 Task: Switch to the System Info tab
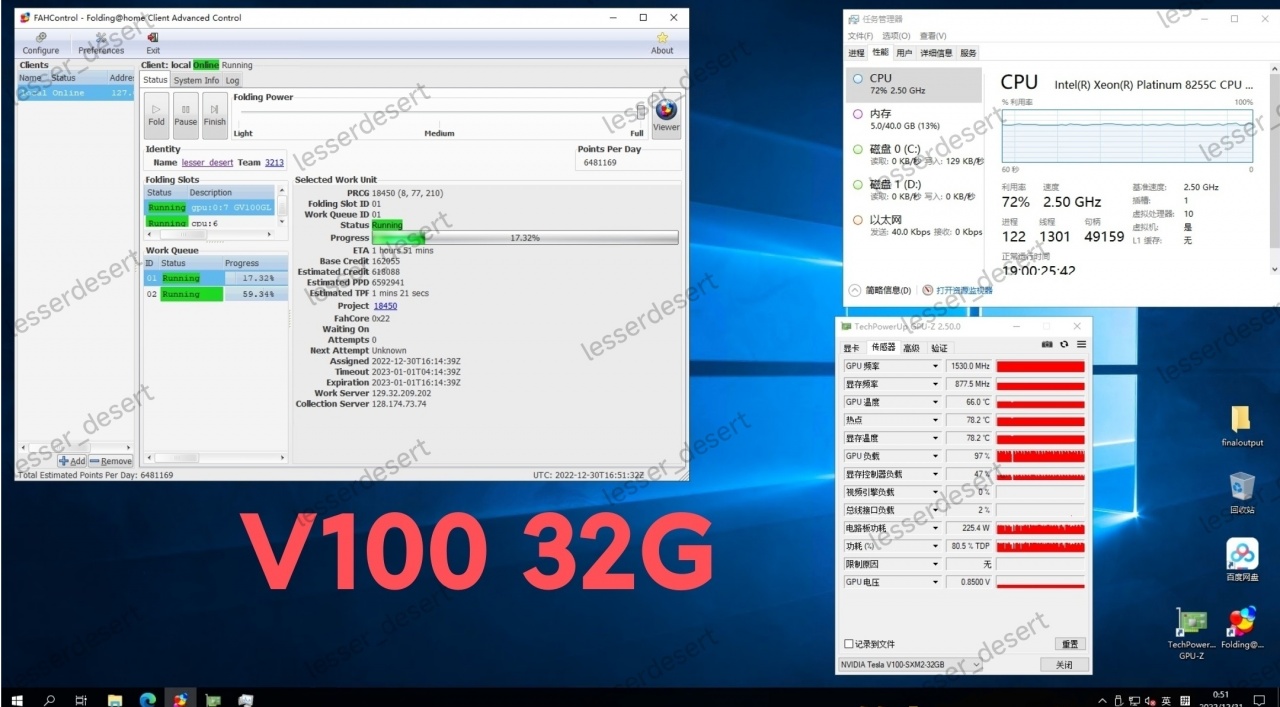click(x=196, y=80)
